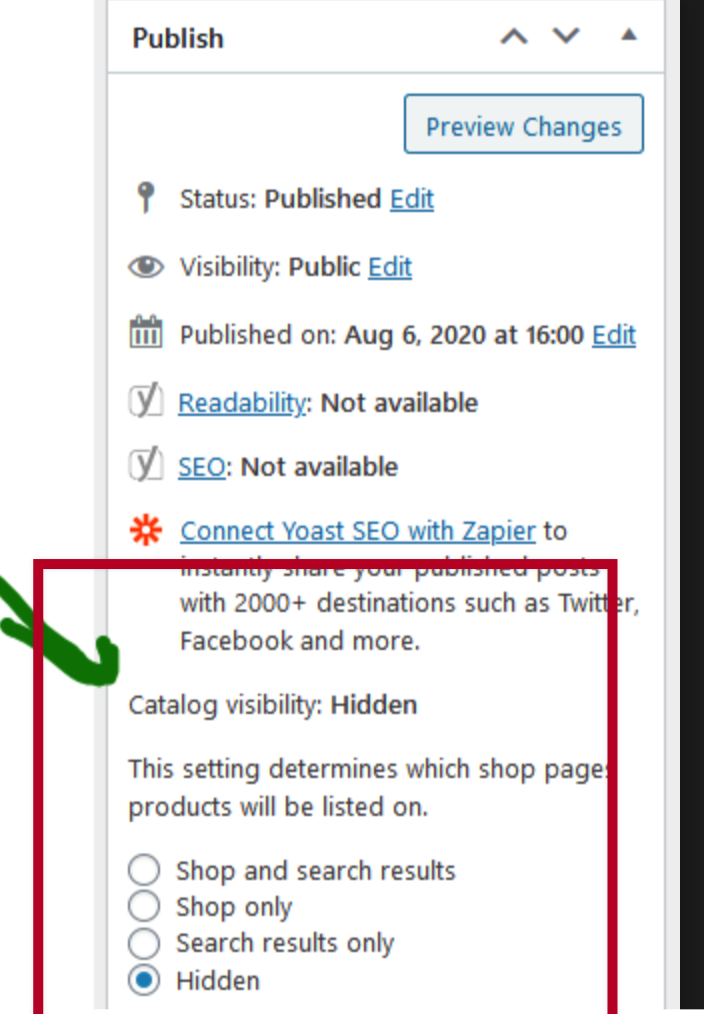Click the published date calendar icon
704x1014 pixels.
coord(146,332)
